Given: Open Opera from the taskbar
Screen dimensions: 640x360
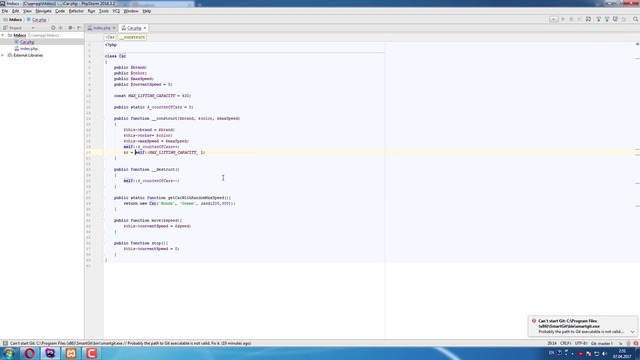Looking at the screenshot, I should coord(29,353).
